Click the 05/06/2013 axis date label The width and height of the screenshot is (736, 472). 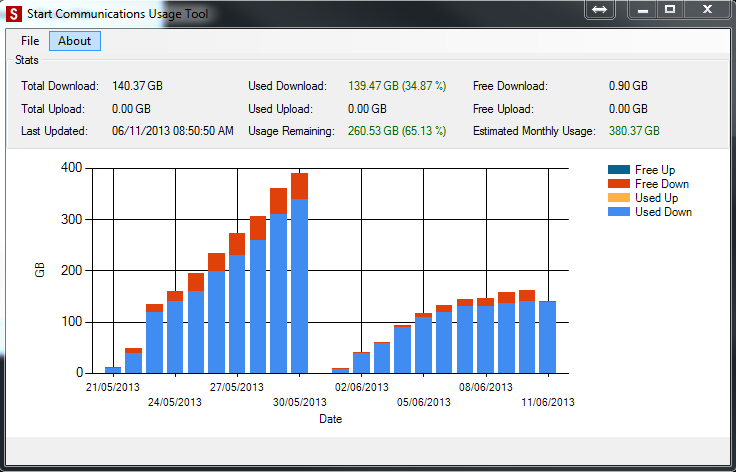(423, 402)
